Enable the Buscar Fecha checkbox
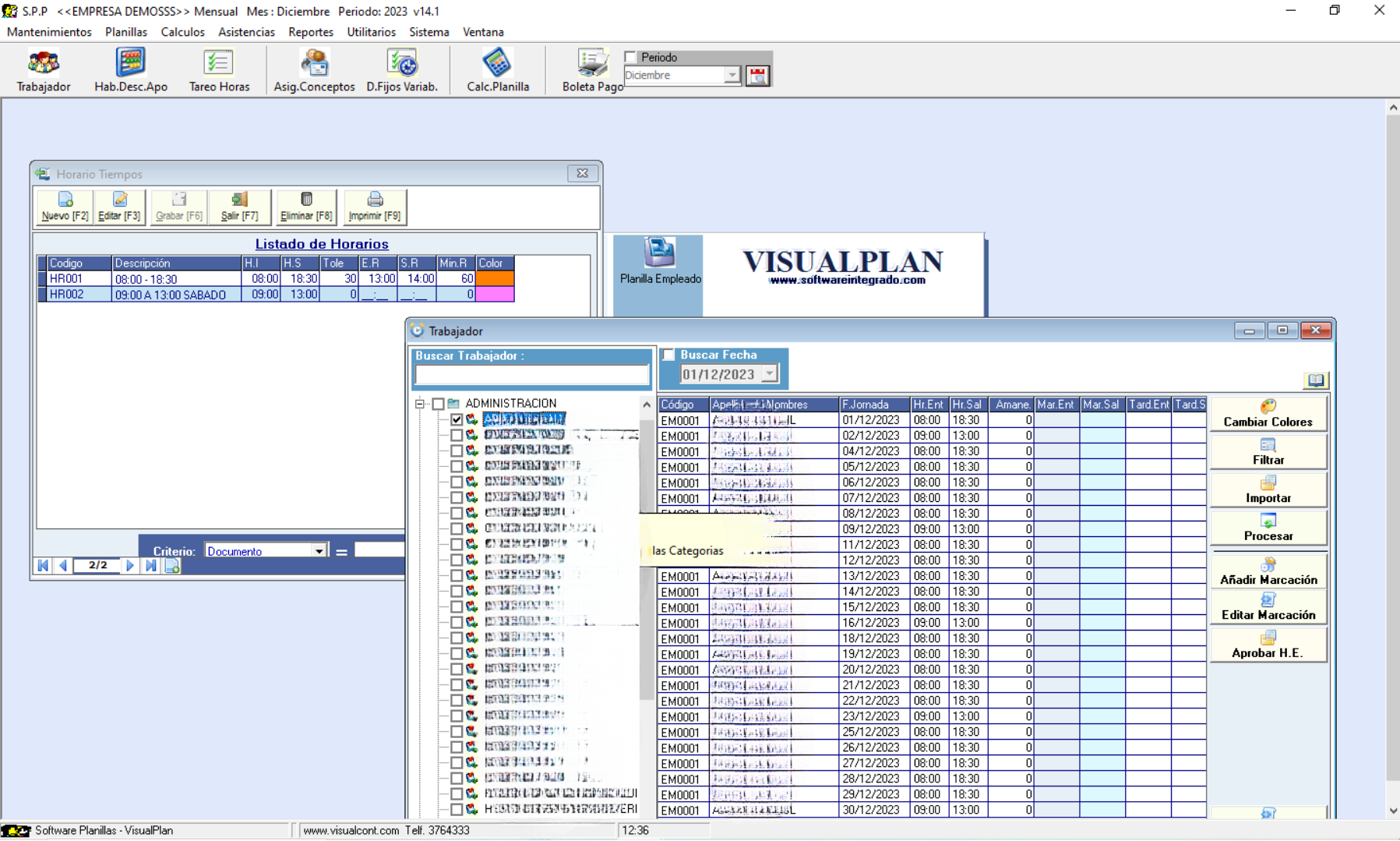The image size is (1400, 841). [x=668, y=355]
